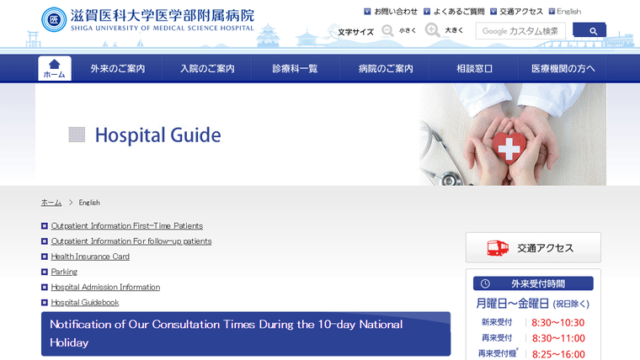Click the 外来受付時間 heading banner
The height and width of the screenshot is (360, 640).
click(533, 284)
